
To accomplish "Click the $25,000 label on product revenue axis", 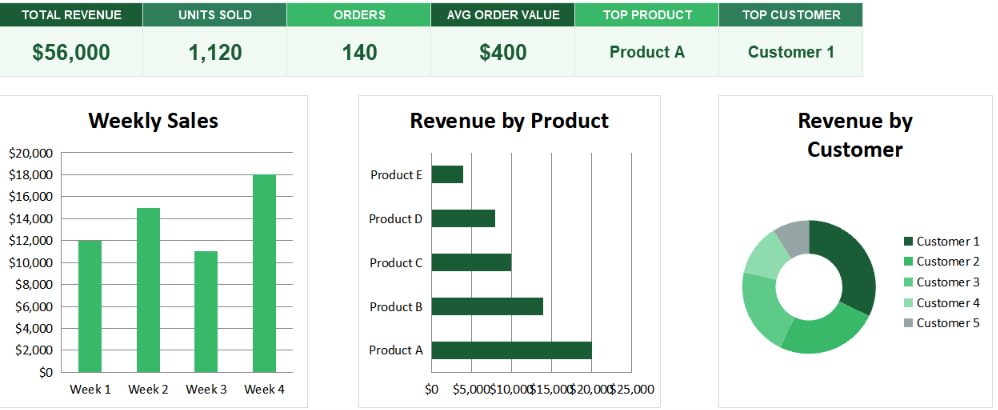I will point(633,389).
